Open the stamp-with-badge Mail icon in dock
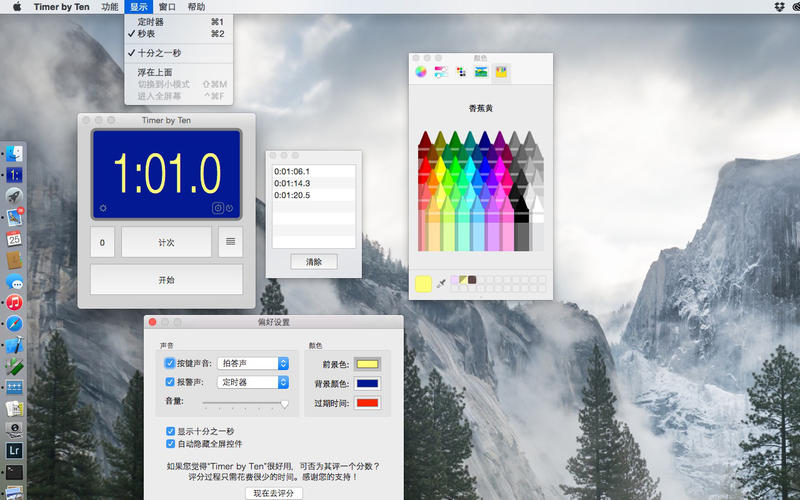 point(14,217)
